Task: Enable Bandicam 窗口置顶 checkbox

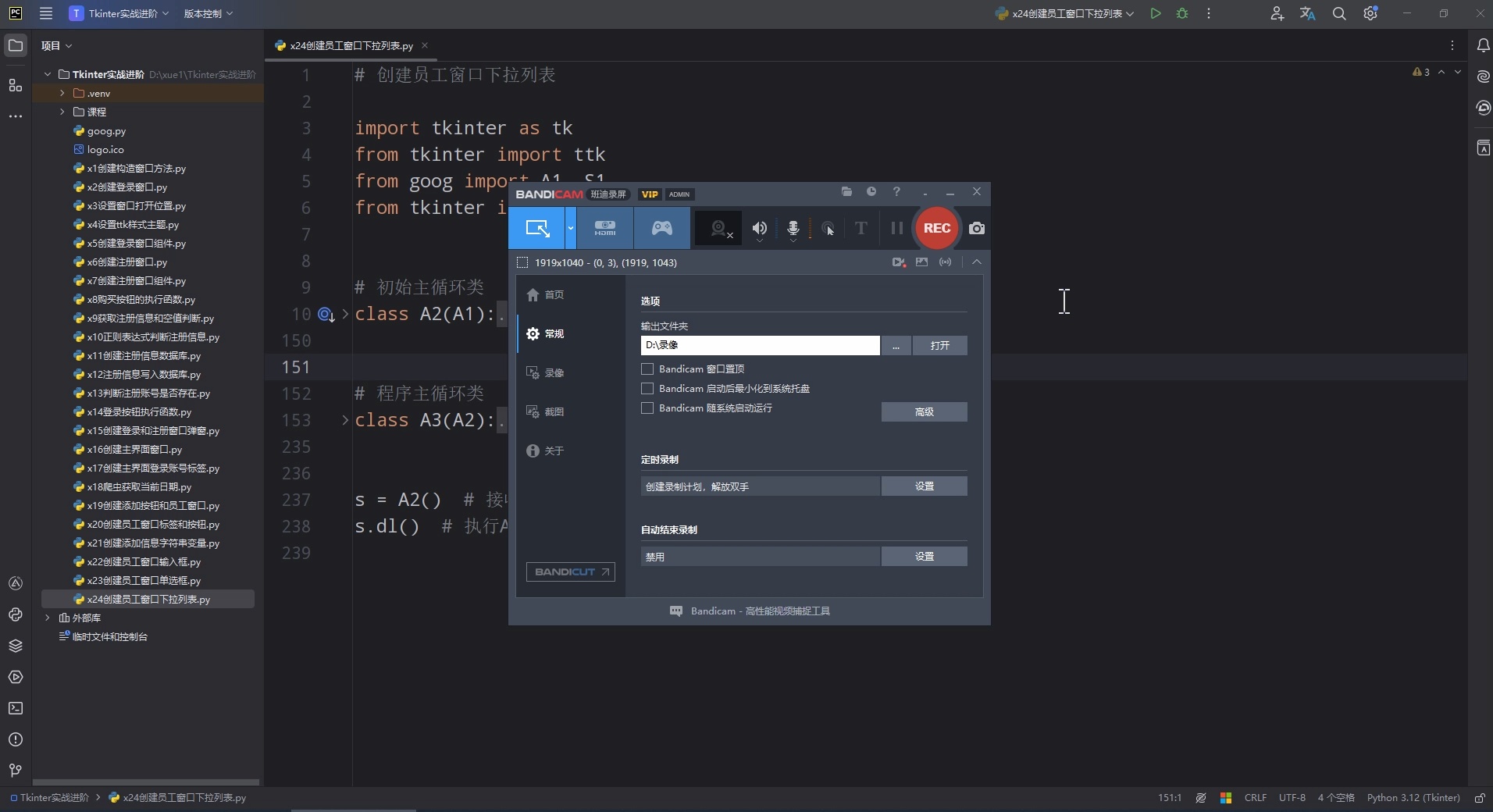Action: [647, 369]
